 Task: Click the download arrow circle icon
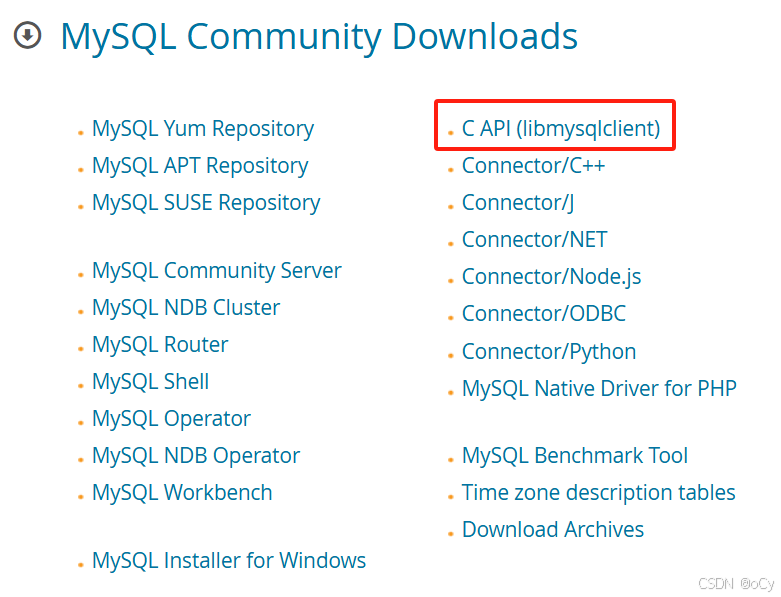tap(27, 35)
